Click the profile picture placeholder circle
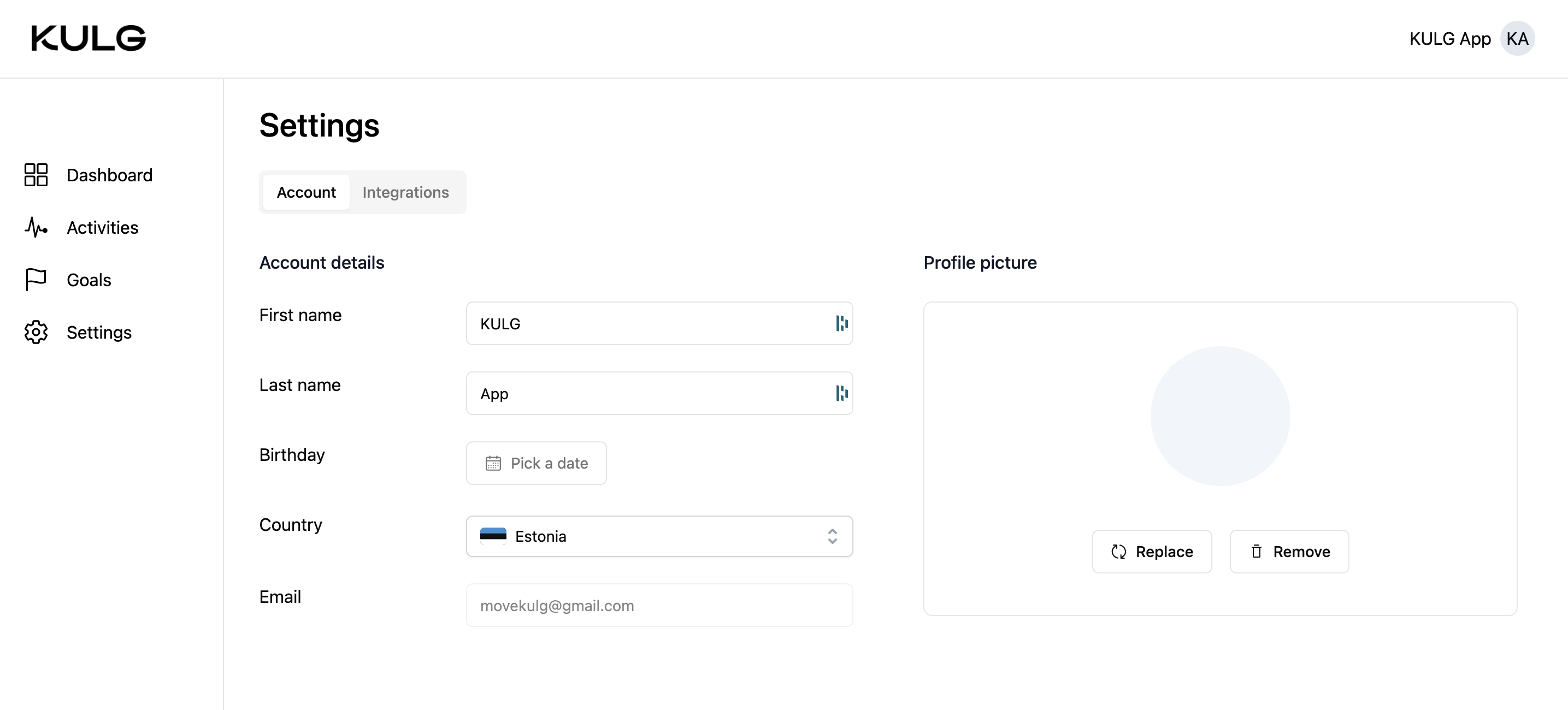Viewport: 1568px width, 710px height. [x=1220, y=416]
